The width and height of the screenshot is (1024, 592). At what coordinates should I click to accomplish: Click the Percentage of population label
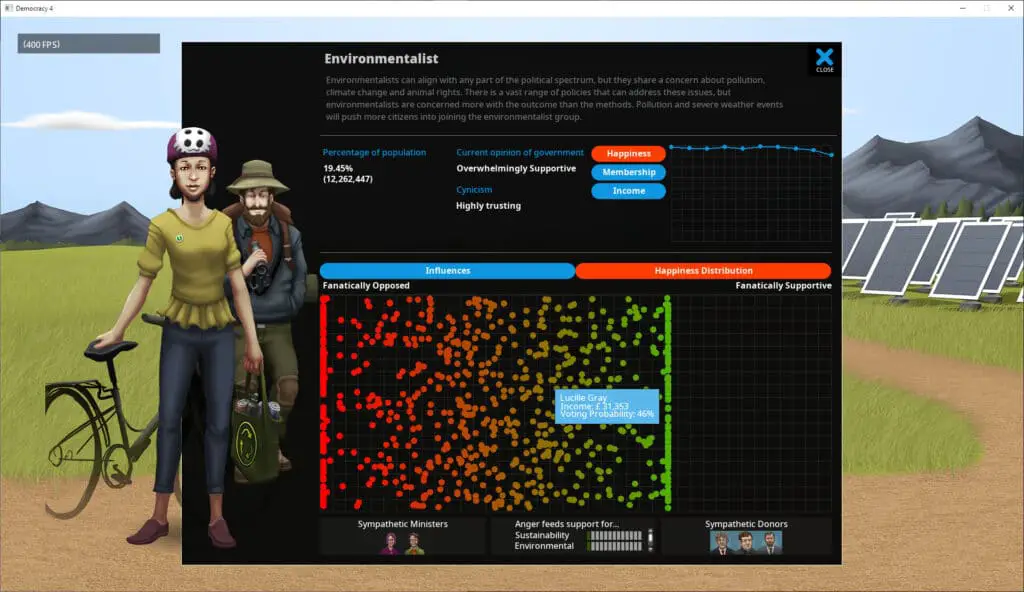tap(374, 153)
